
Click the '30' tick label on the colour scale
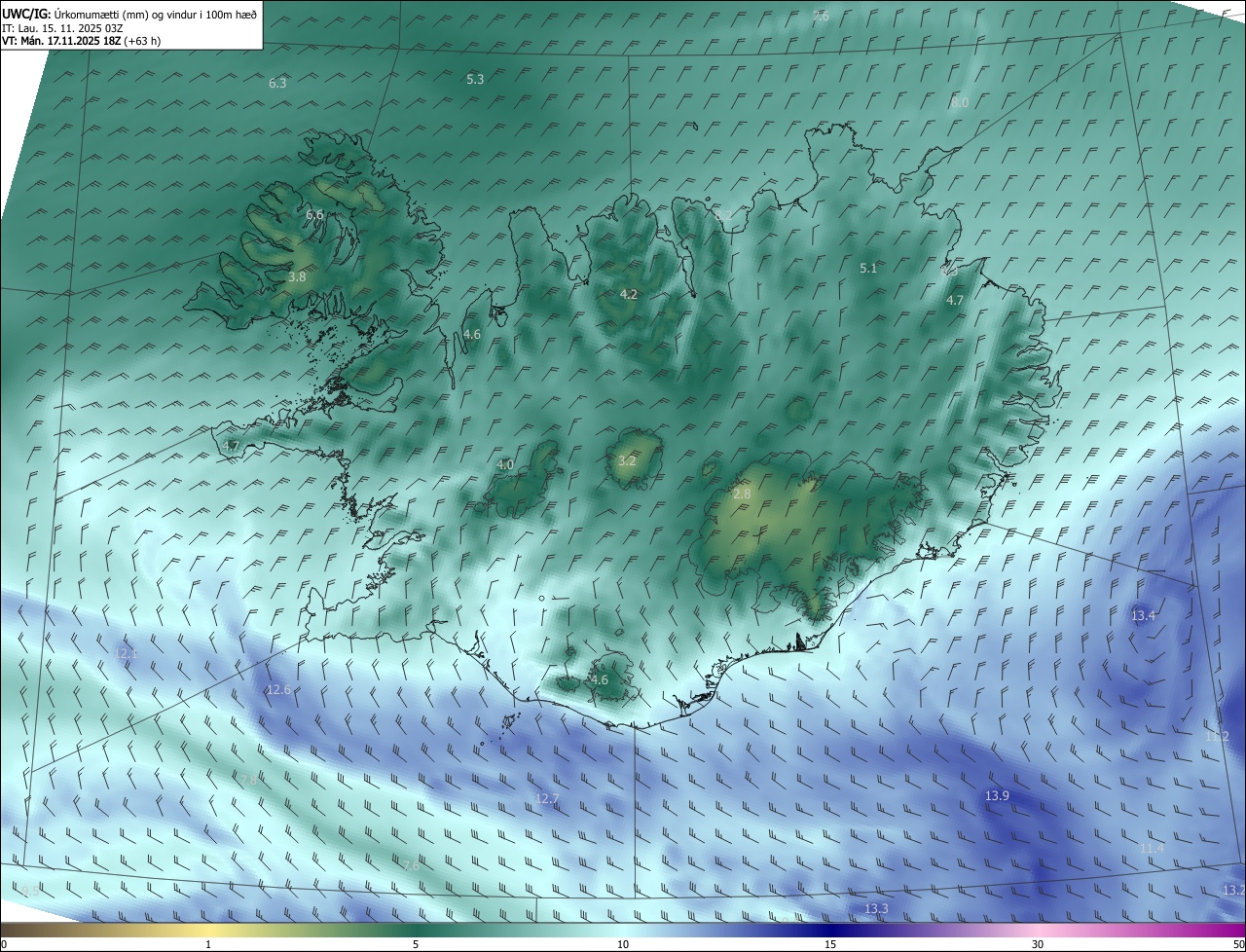tap(1038, 945)
